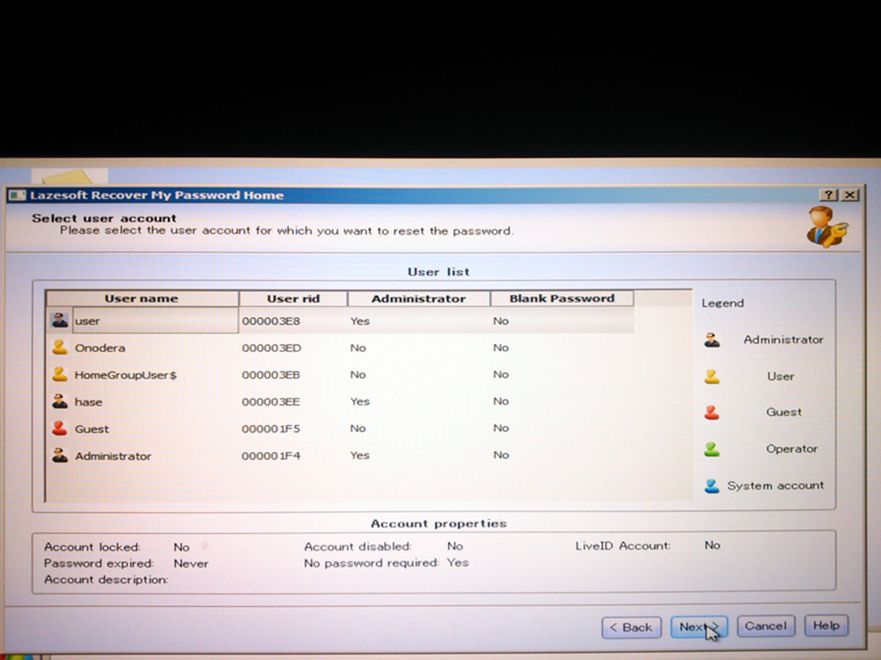Select the 'user' account name
The image size is (881, 660).
click(x=87, y=321)
